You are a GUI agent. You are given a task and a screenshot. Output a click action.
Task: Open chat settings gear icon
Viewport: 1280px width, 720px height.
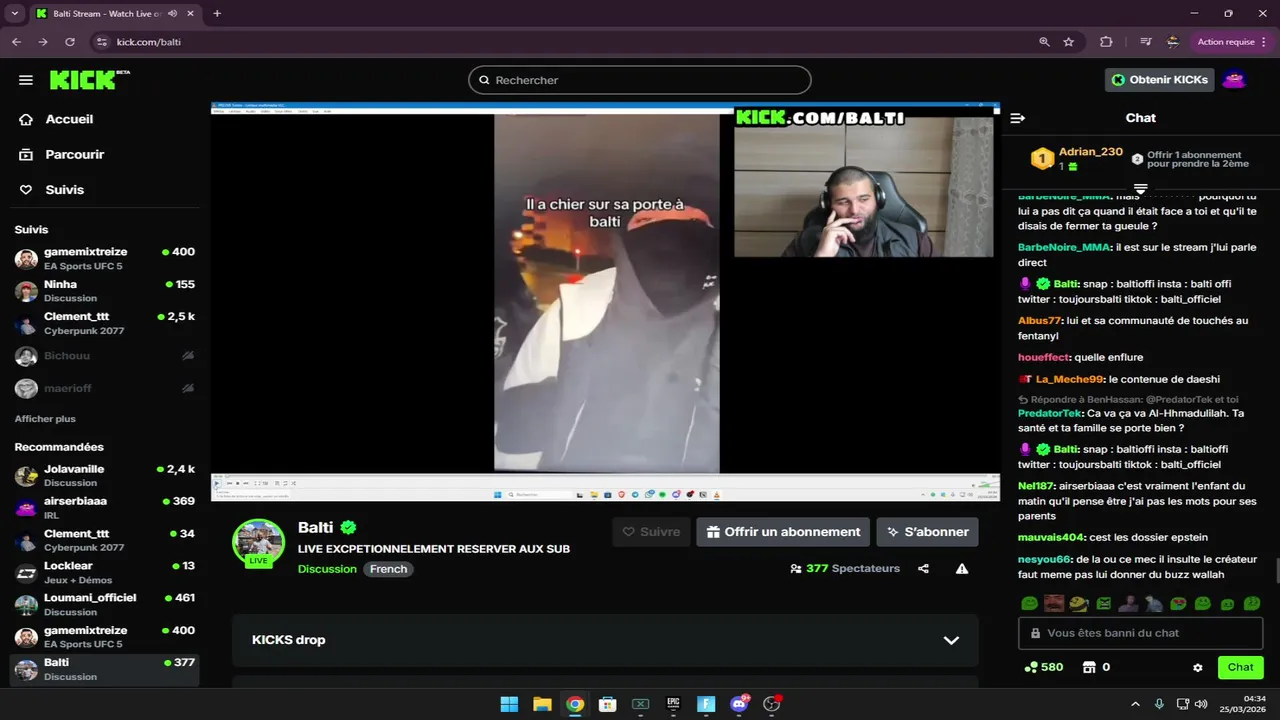point(1198,667)
